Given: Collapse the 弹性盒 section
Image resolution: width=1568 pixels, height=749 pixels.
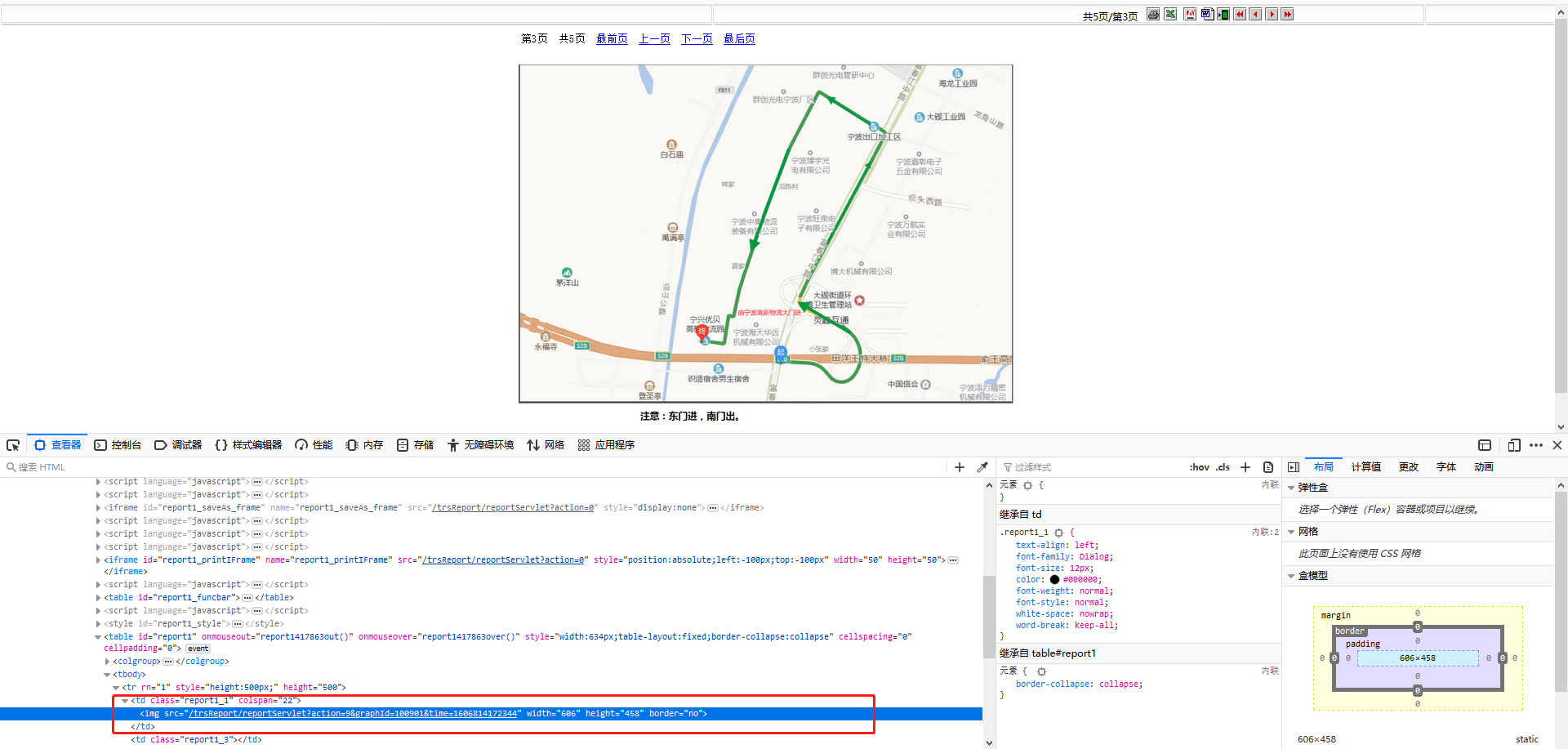Looking at the screenshot, I should pyautogui.click(x=1291, y=488).
